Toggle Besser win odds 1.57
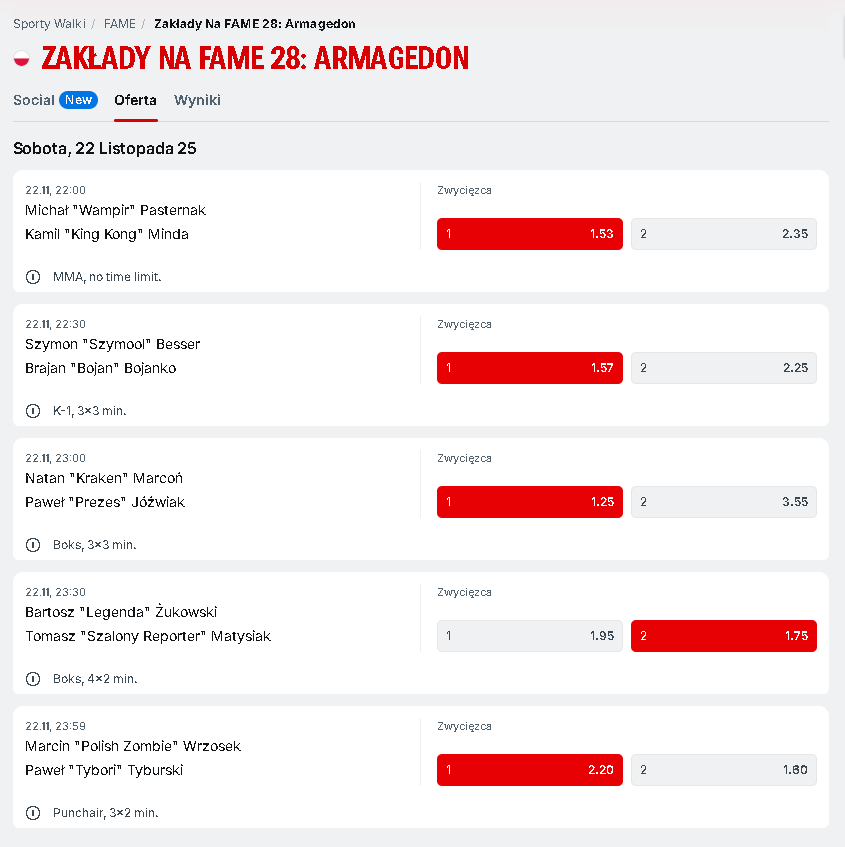The image size is (845, 847). [x=529, y=368]
